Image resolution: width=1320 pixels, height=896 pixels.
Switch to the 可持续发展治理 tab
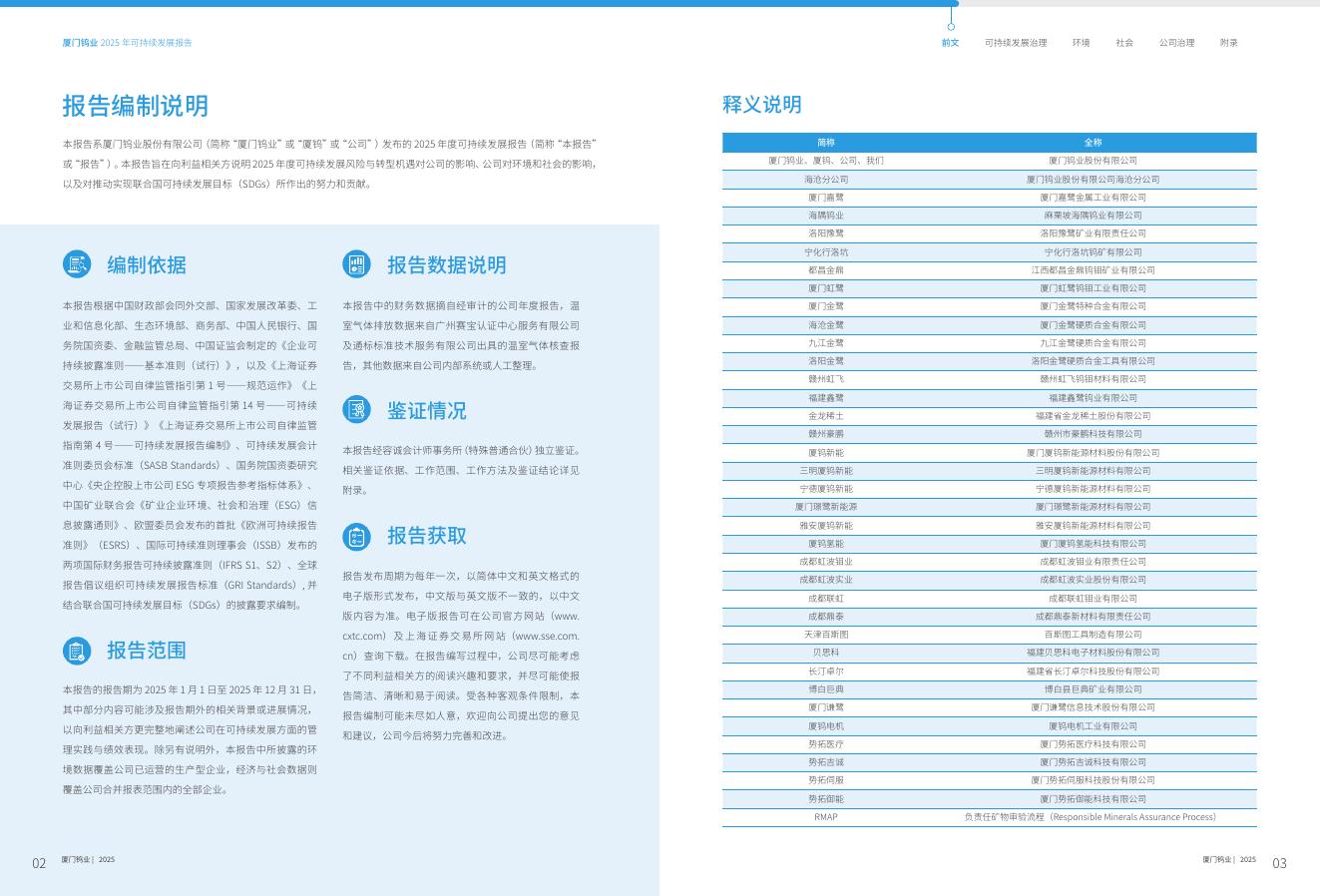pos(1016,43)
